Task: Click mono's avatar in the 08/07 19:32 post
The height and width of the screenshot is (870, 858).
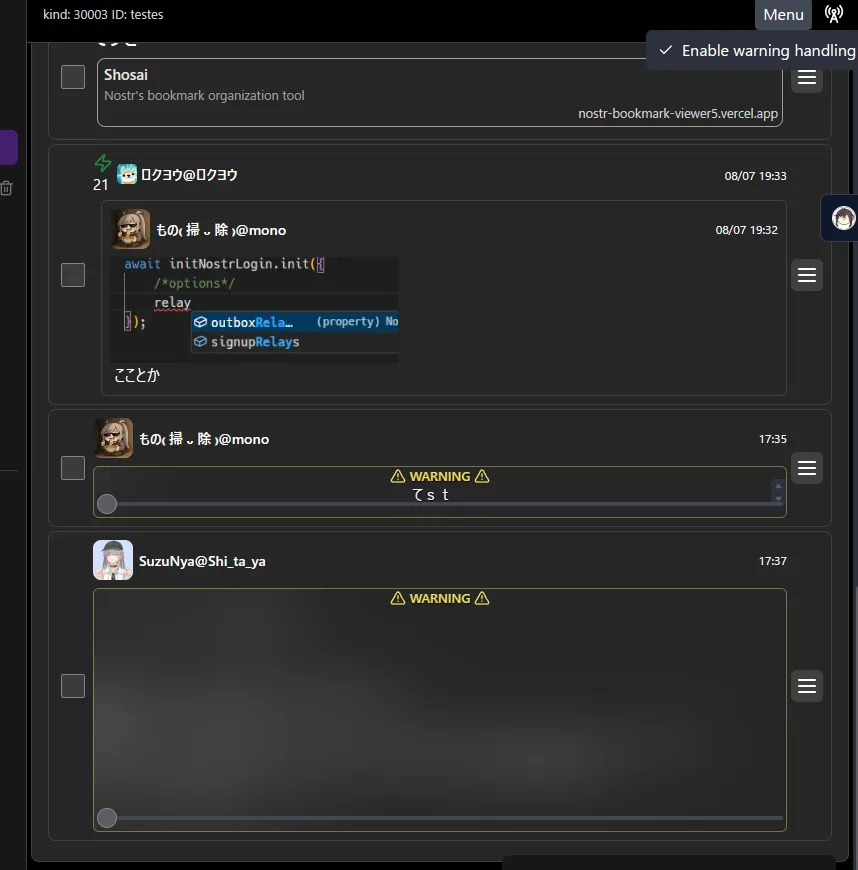Action: 131,229
